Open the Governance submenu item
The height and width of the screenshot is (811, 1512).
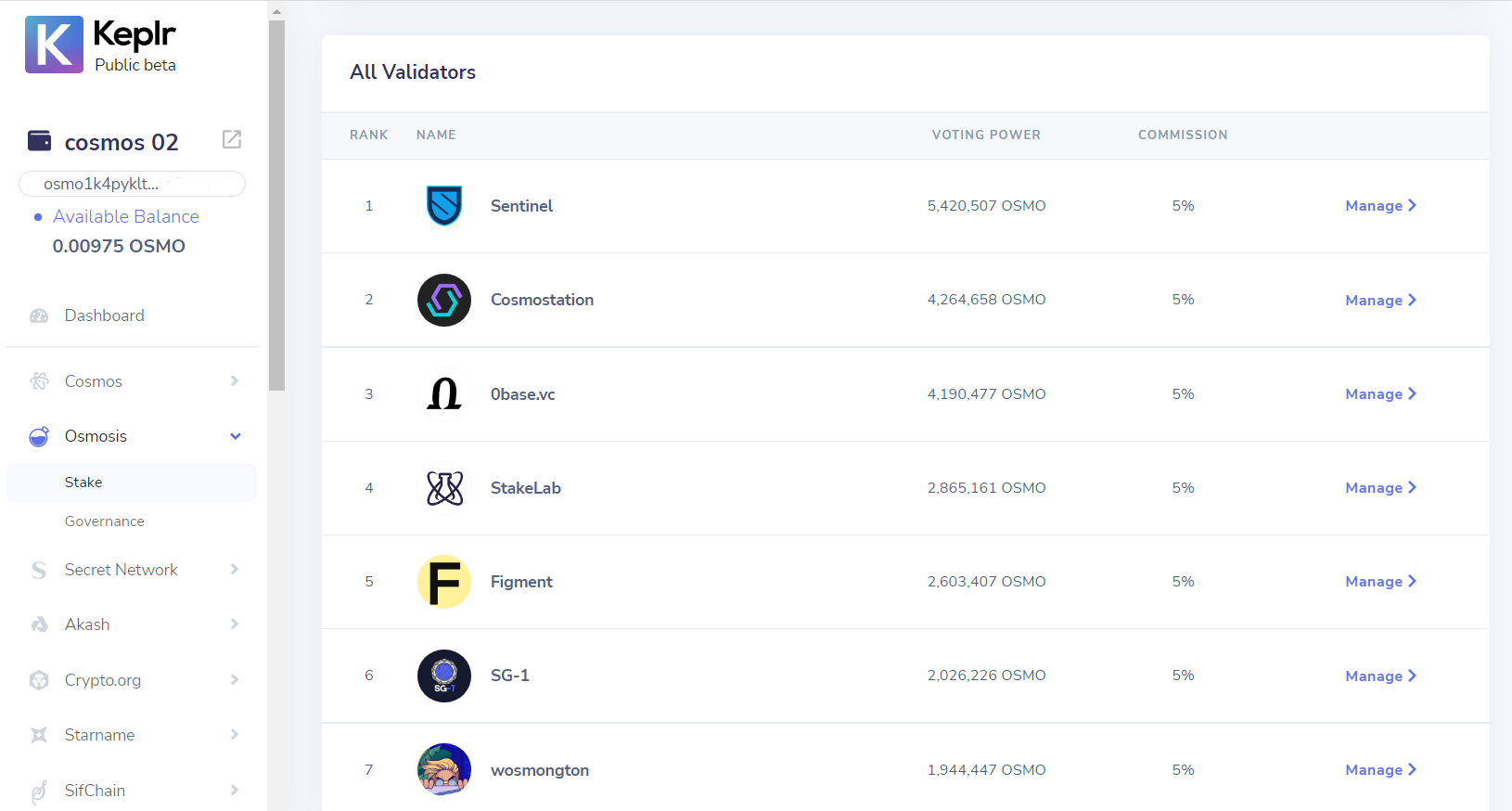click(x=104, y=521)
